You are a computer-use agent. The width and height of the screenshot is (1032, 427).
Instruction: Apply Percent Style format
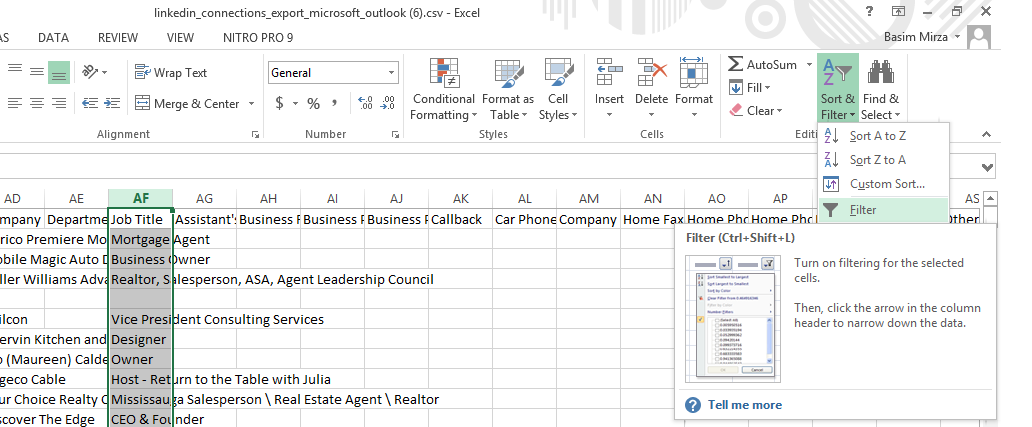[313, 103]
